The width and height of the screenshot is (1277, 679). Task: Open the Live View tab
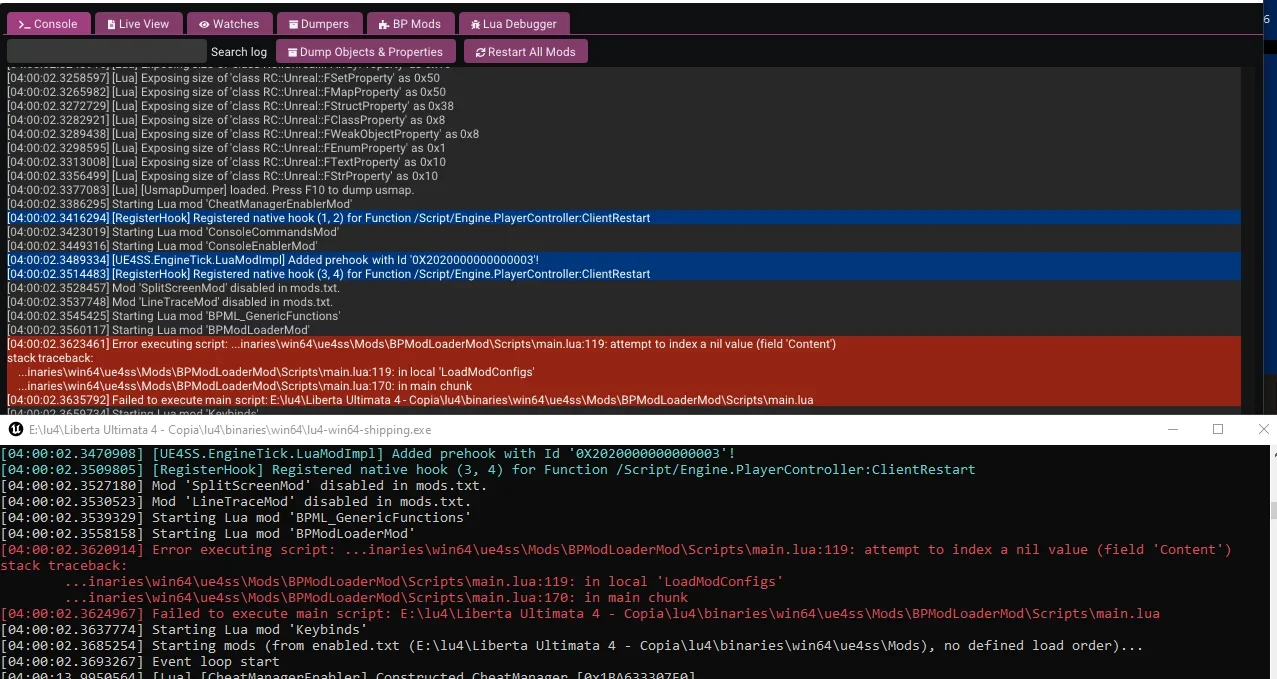tap(138, 24)
